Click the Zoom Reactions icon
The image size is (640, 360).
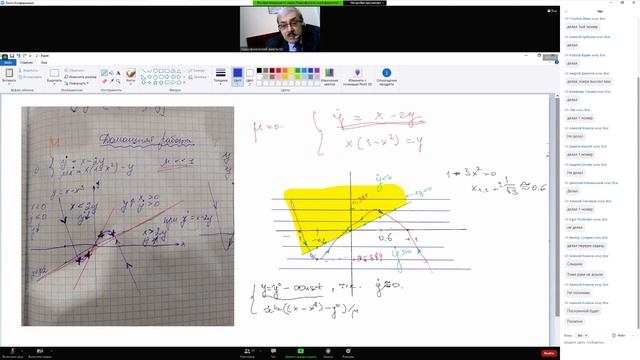click(348, 351)
